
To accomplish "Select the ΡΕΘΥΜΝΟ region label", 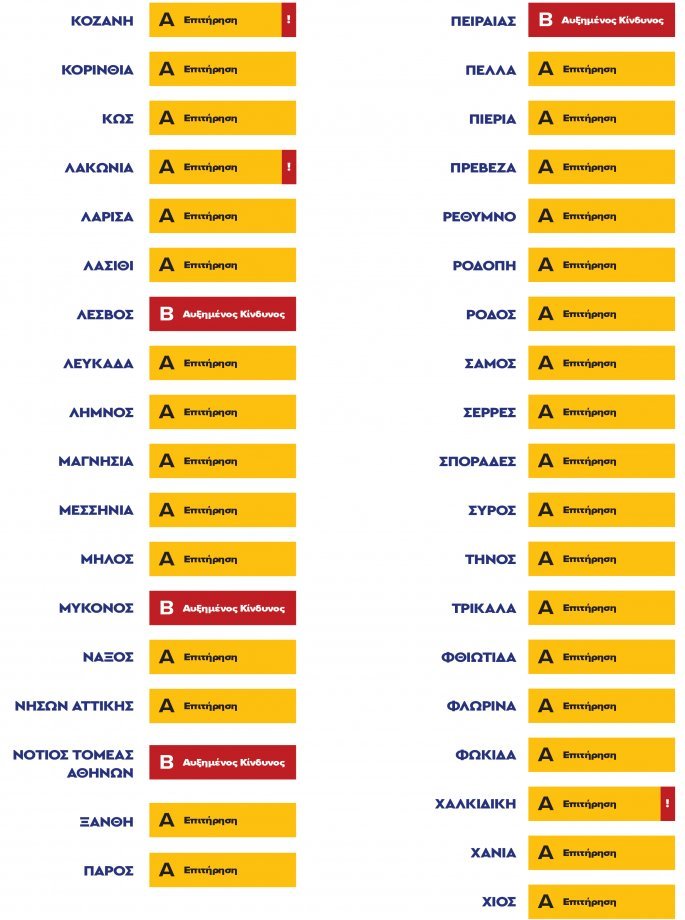I will point(480,216).
